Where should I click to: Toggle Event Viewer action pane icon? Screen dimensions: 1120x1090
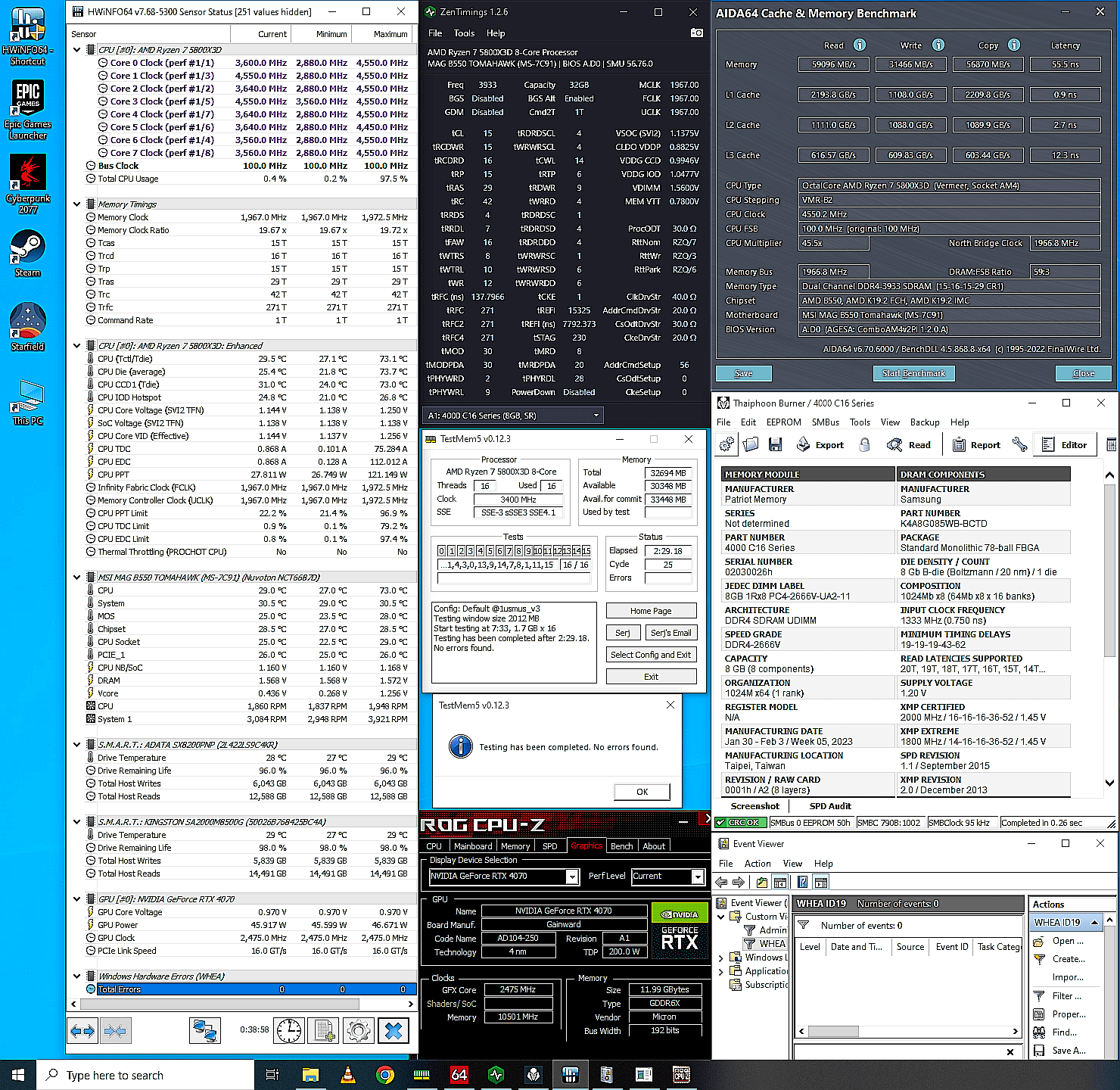[x=820, y=882]
